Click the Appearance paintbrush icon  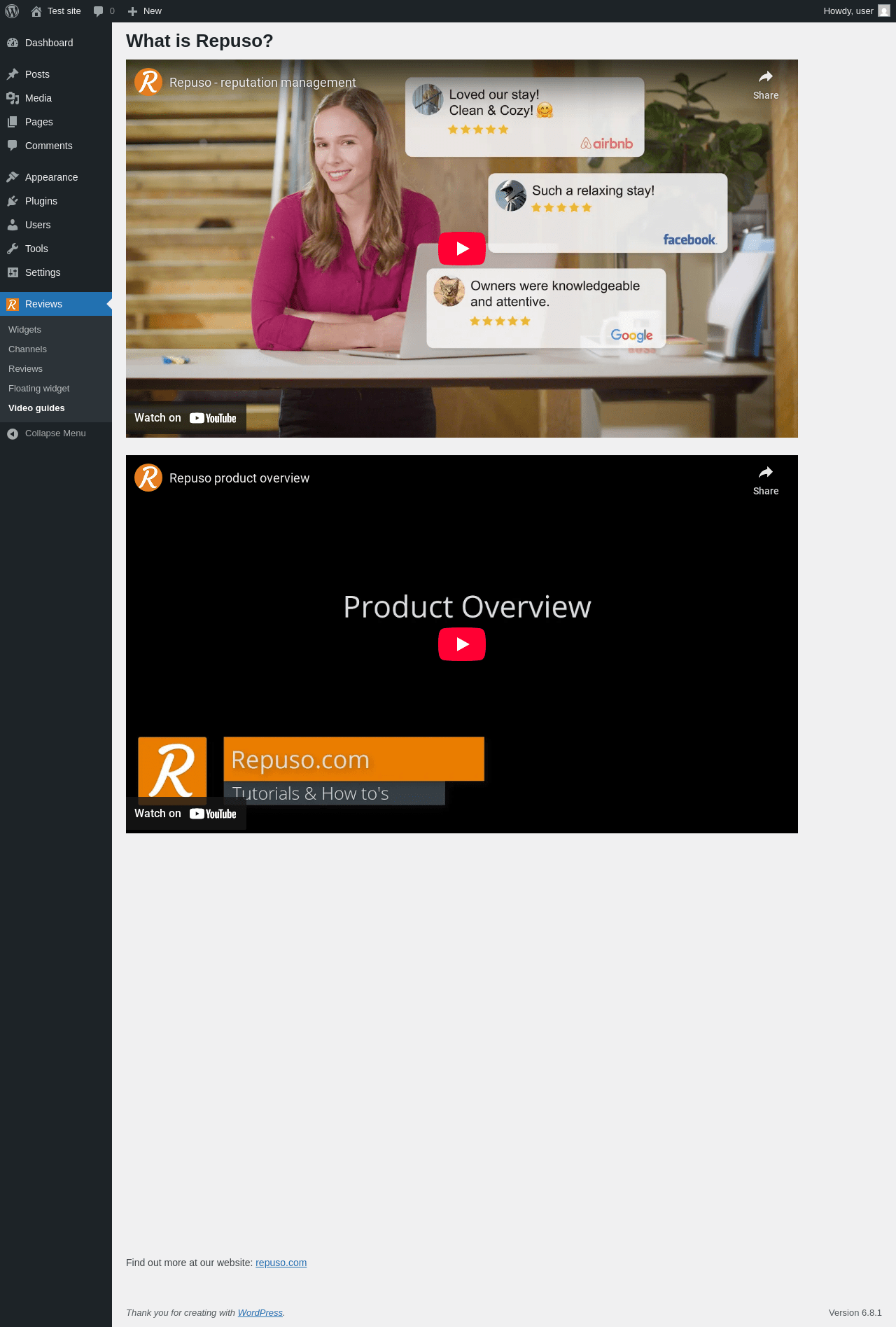[x=13, y=177]
